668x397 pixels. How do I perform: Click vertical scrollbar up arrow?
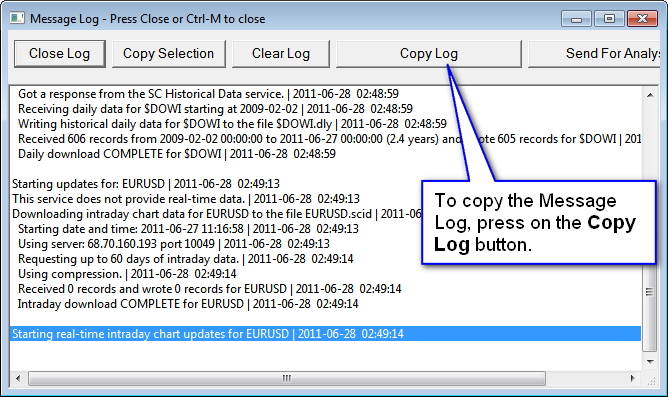point(650,95)
